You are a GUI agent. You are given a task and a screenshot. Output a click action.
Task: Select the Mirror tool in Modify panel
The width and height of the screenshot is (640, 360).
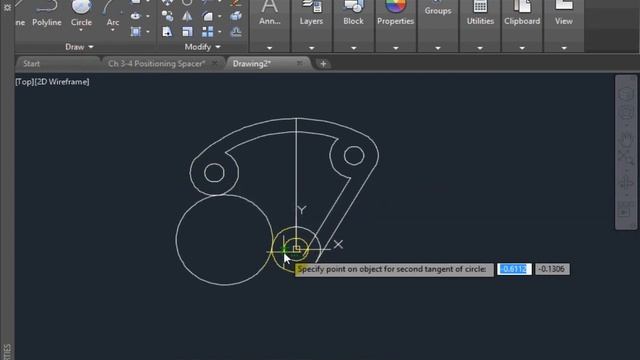coord(187,16)
